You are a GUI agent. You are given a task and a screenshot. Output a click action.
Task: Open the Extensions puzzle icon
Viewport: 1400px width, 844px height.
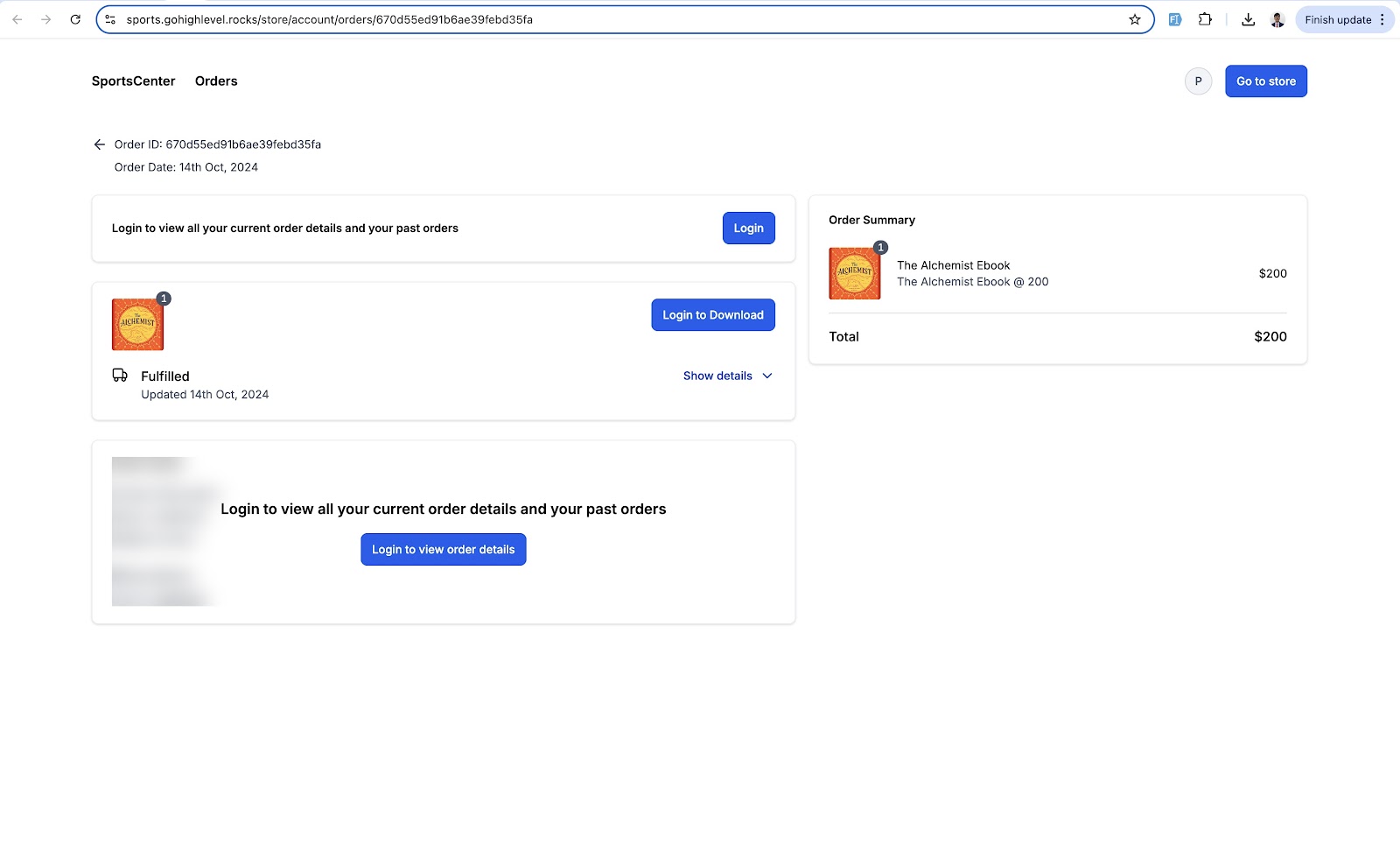coord(1205,19)
